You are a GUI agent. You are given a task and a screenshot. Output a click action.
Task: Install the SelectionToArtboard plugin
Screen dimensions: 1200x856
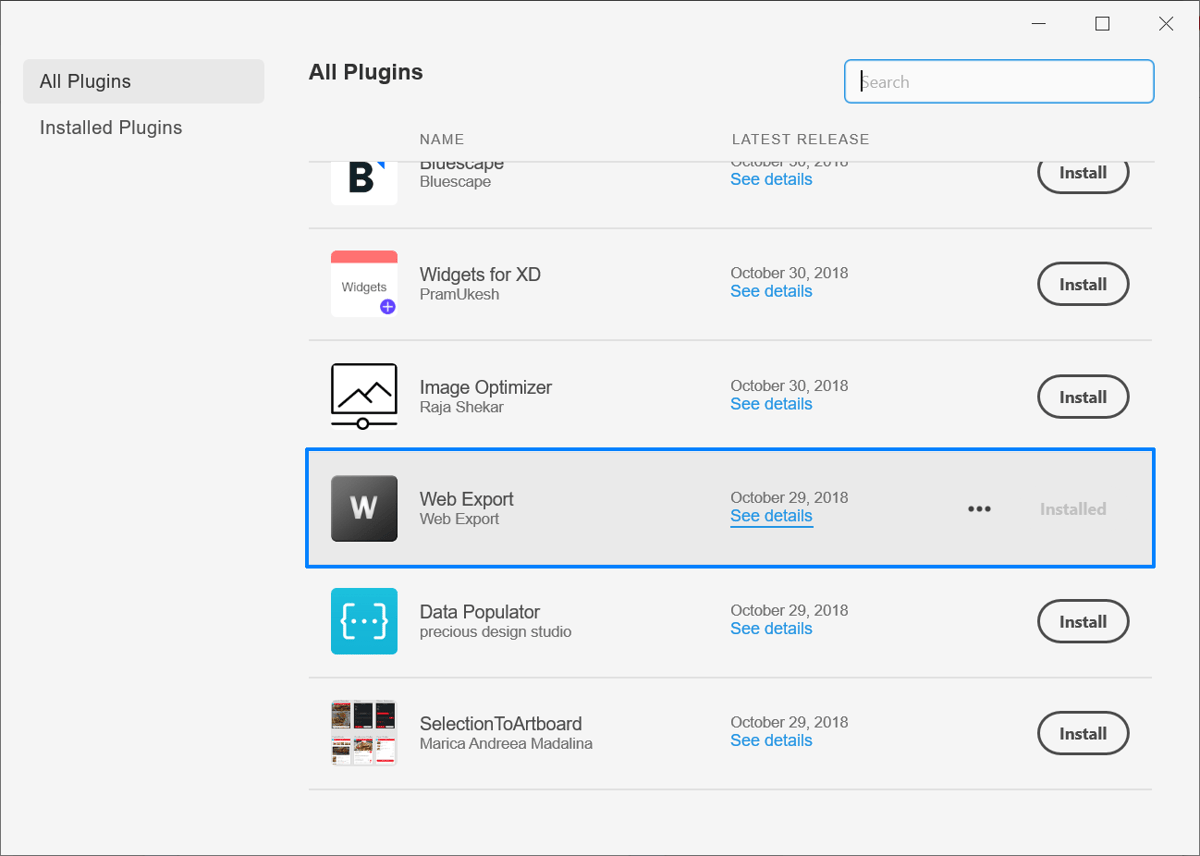[x=1083, y=733]
